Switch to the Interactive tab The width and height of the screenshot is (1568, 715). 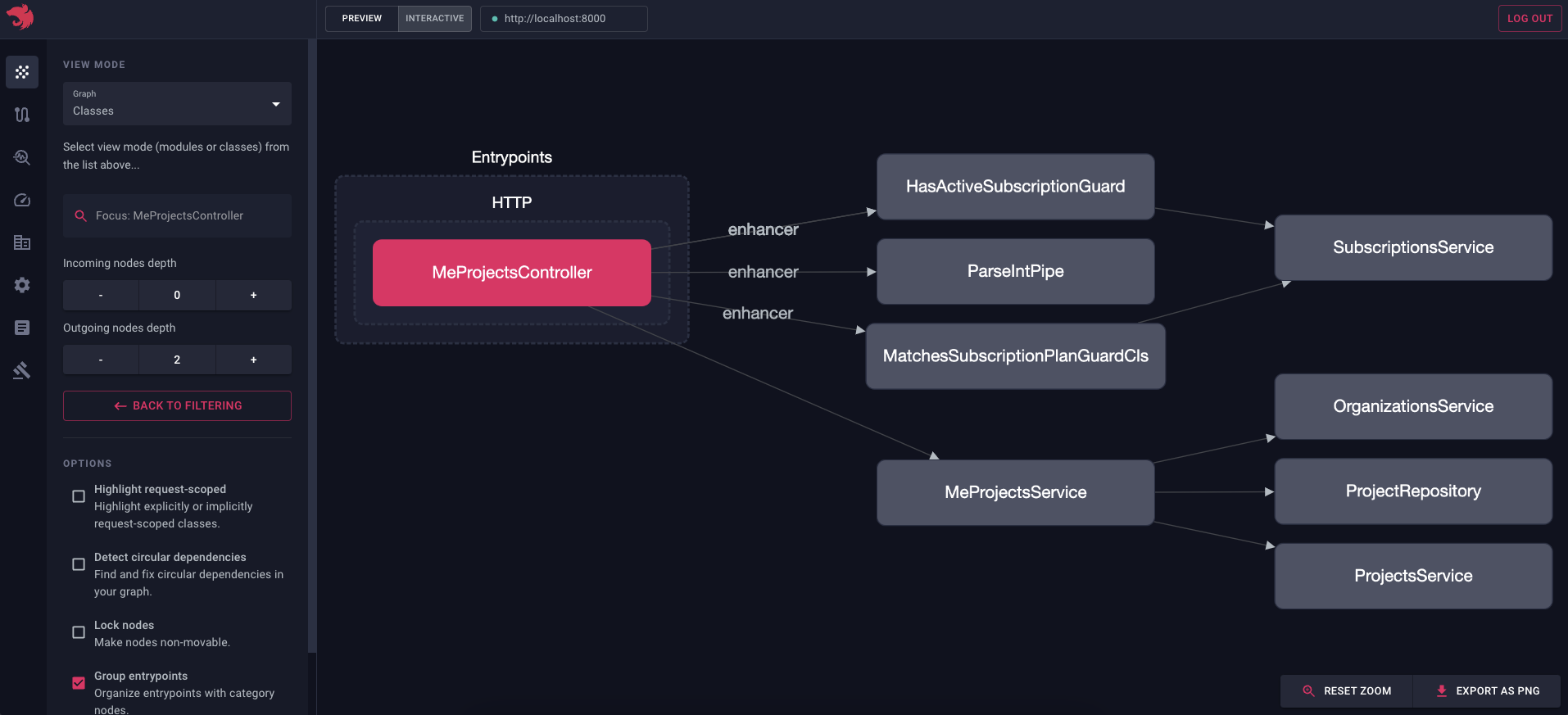click(434, 18)
